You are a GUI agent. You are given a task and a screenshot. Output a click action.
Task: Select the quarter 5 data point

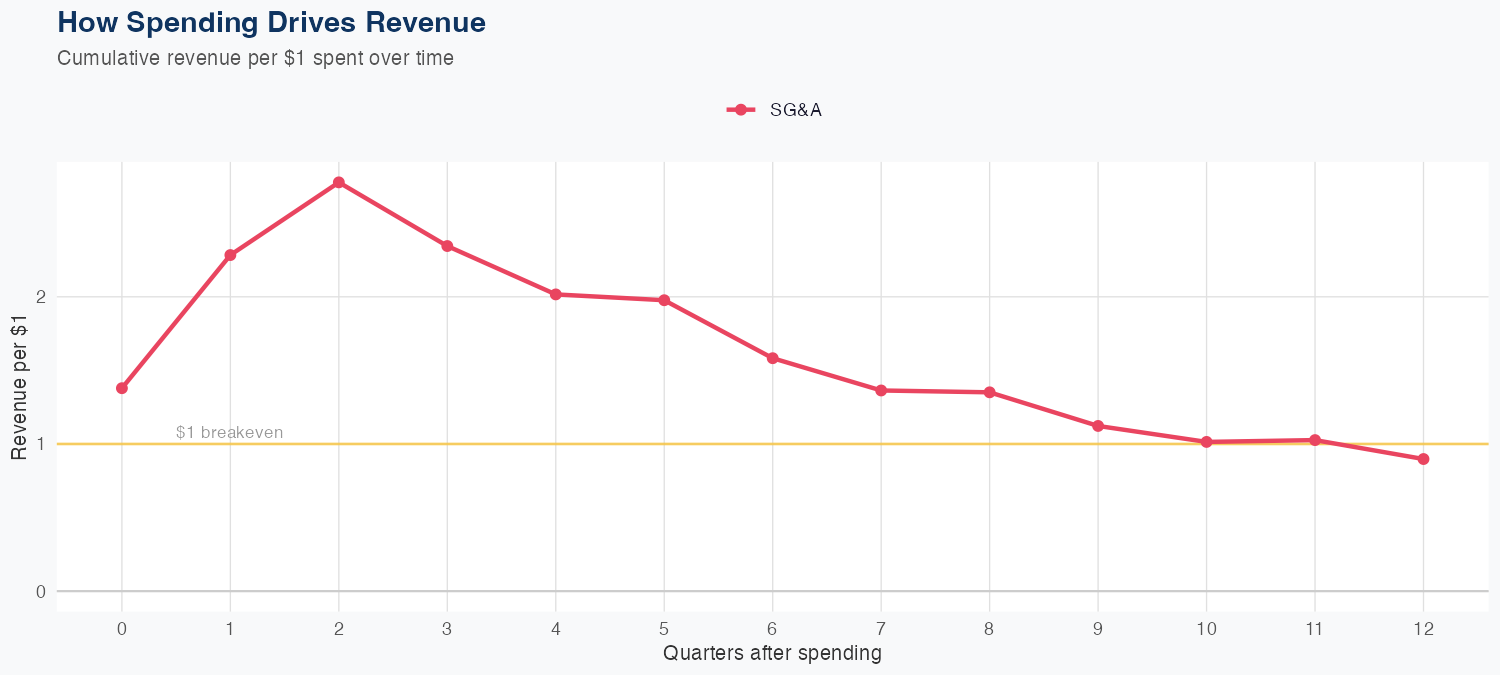coord(664,300)
